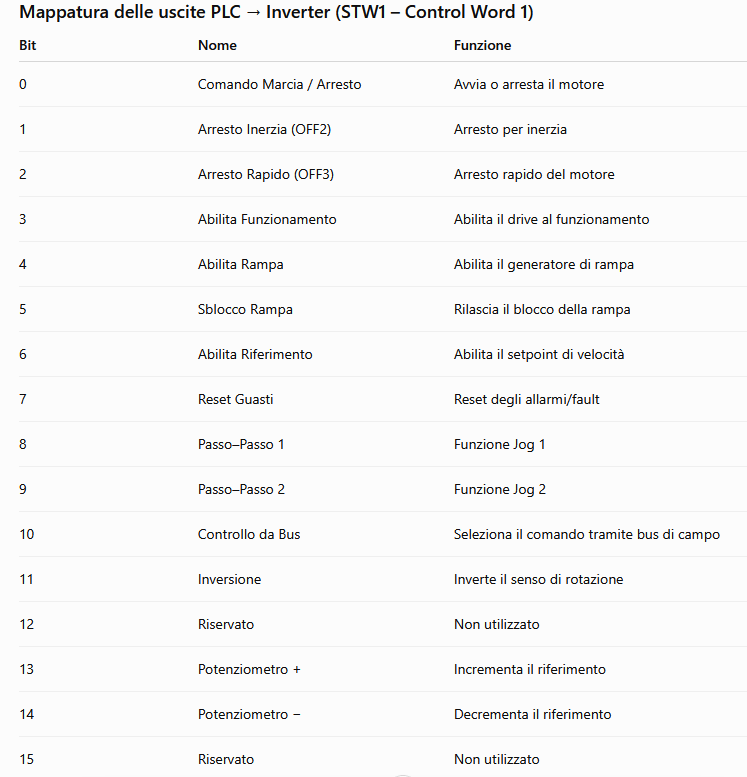Click the table title heading STW1 Control Word 1

[x=276, y=12]
